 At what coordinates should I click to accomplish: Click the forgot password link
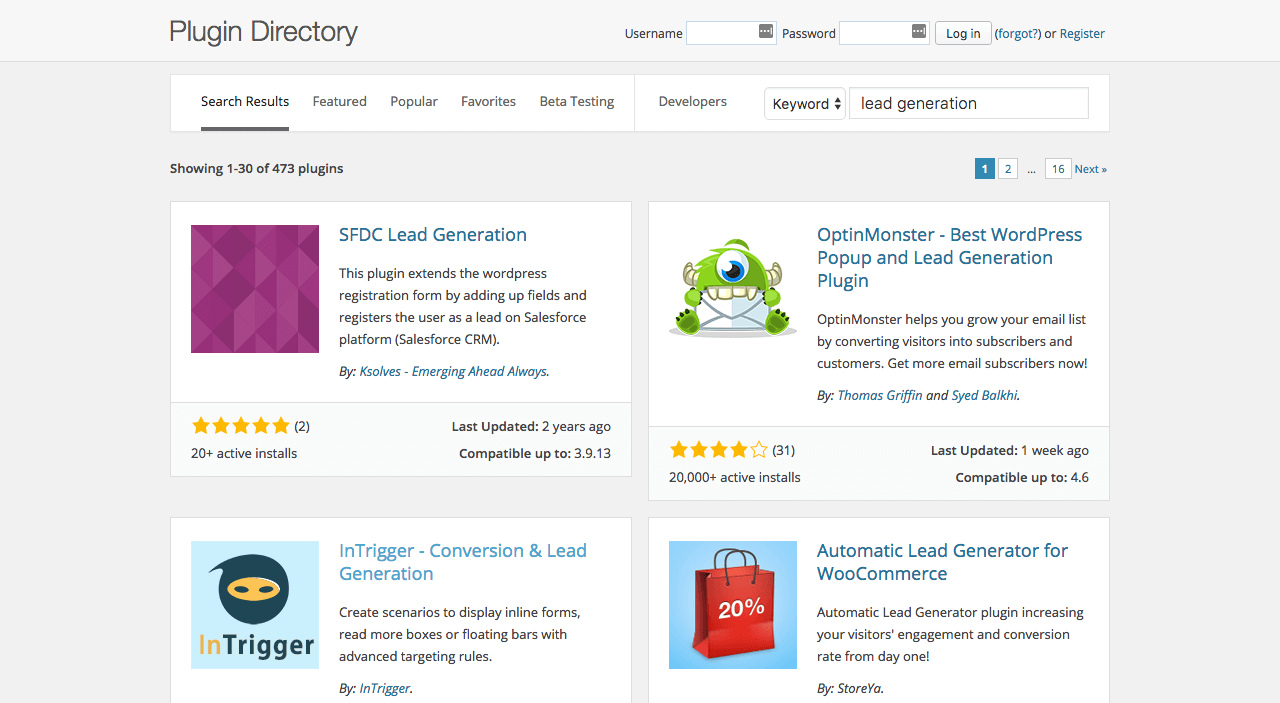coord(1017,34)
